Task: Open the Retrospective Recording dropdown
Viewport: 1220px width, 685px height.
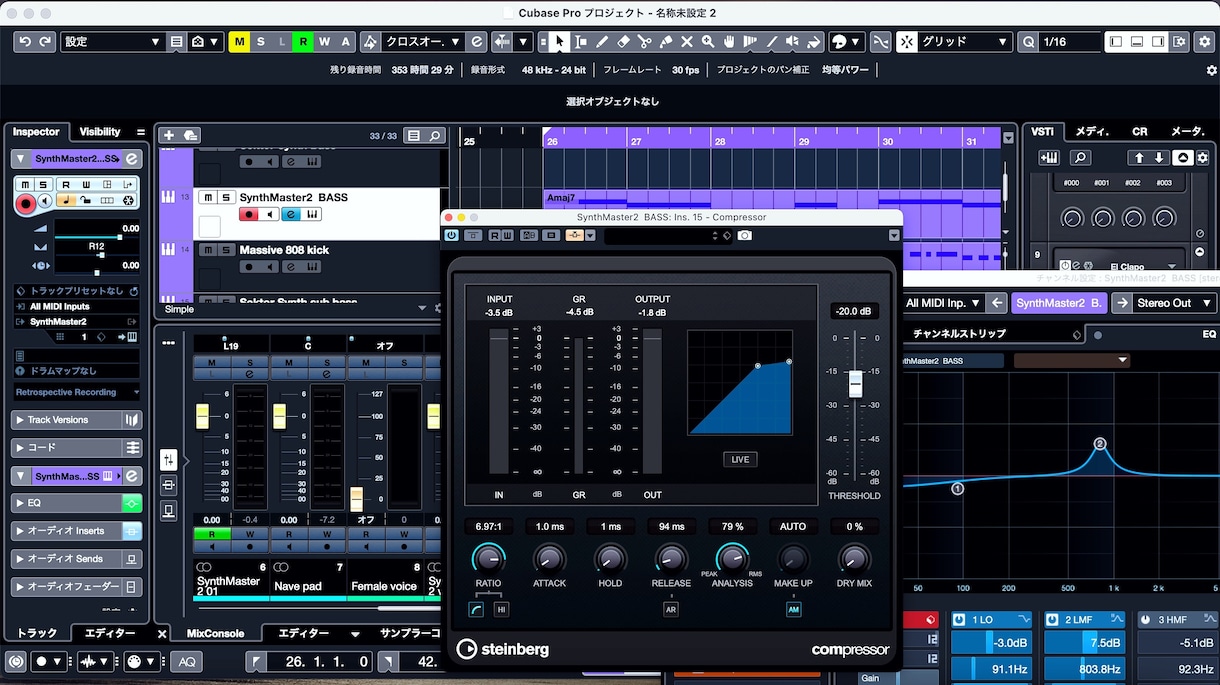Action: [x=77, y=392]
